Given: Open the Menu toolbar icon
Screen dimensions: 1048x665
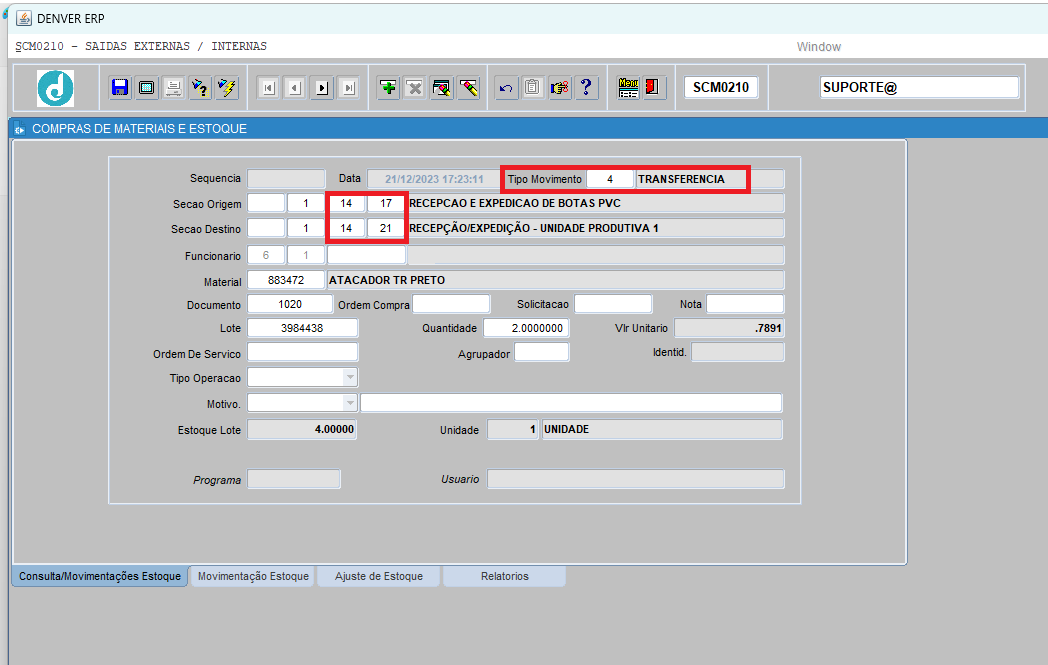Looking at the screenshot, I should pos(628,88).
